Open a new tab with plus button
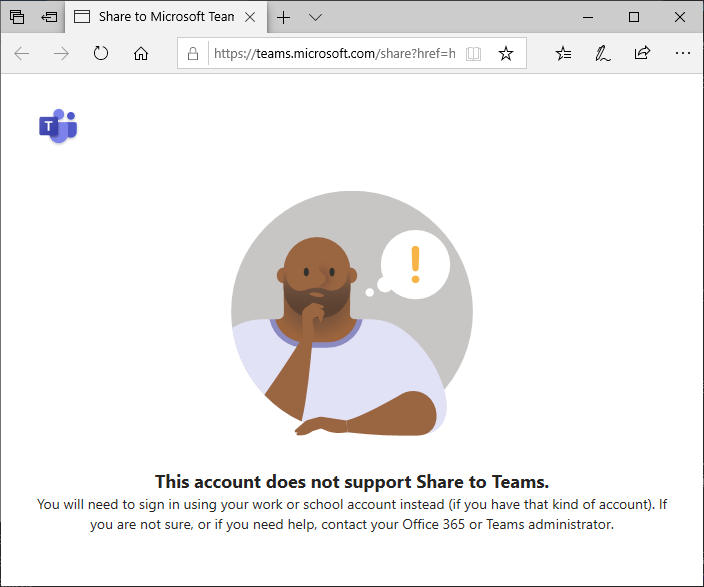This screenshot has width=704, height=587. click(x=283, y=17)
